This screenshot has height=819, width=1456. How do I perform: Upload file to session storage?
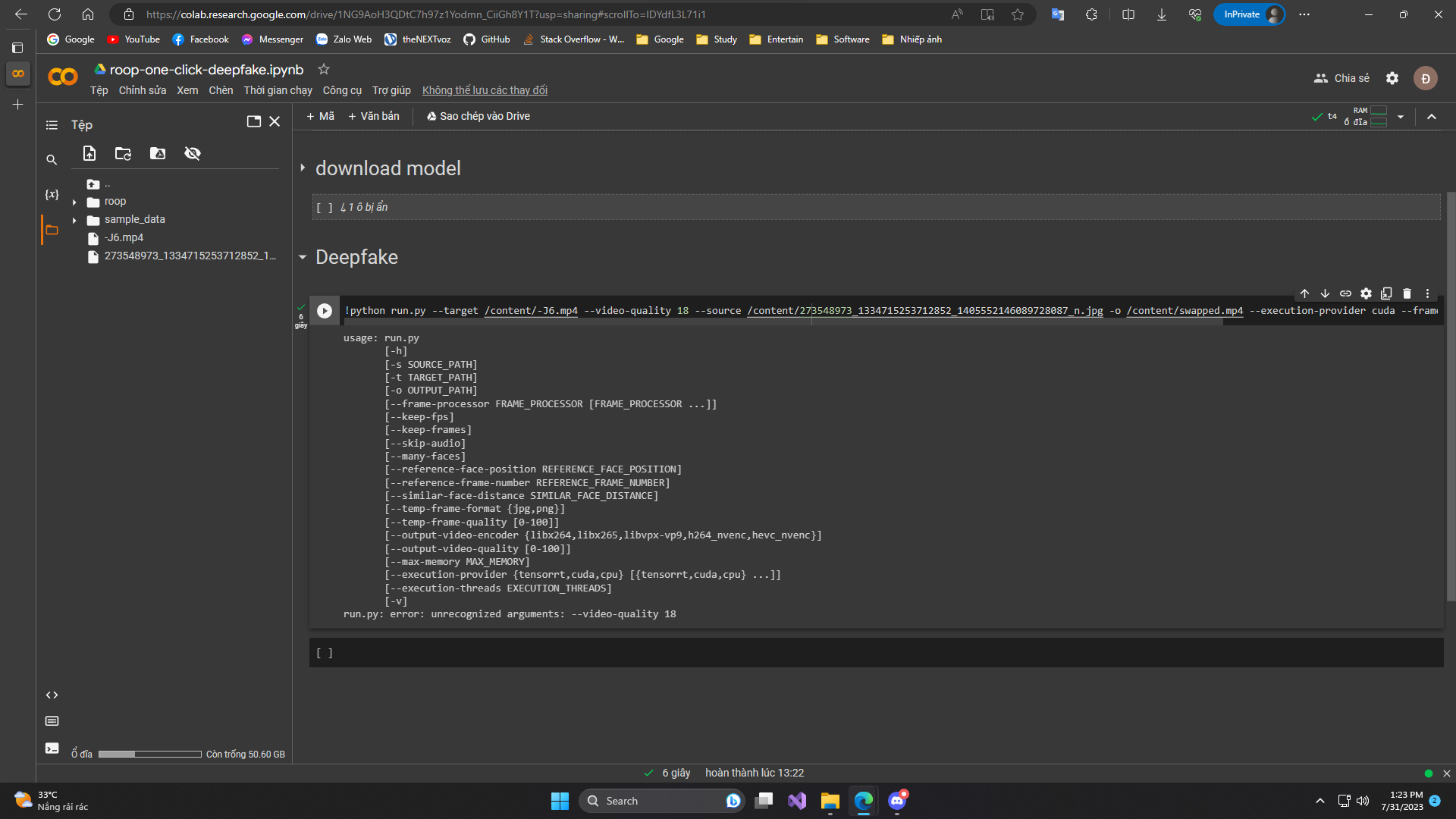pos(89,154)
